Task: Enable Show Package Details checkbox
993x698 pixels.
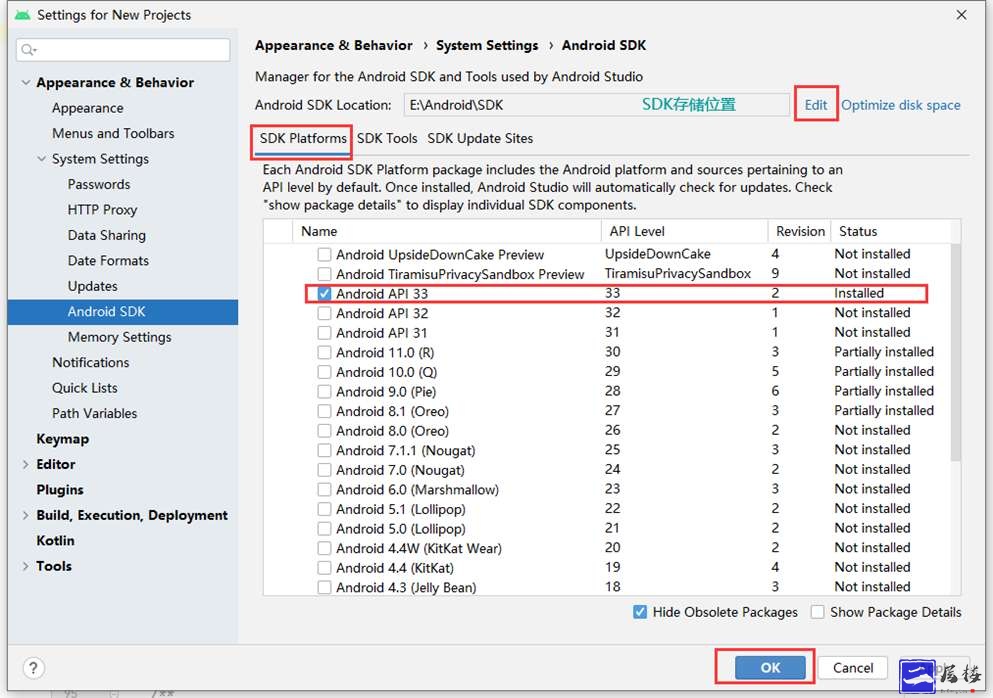Action: (818, 612)
